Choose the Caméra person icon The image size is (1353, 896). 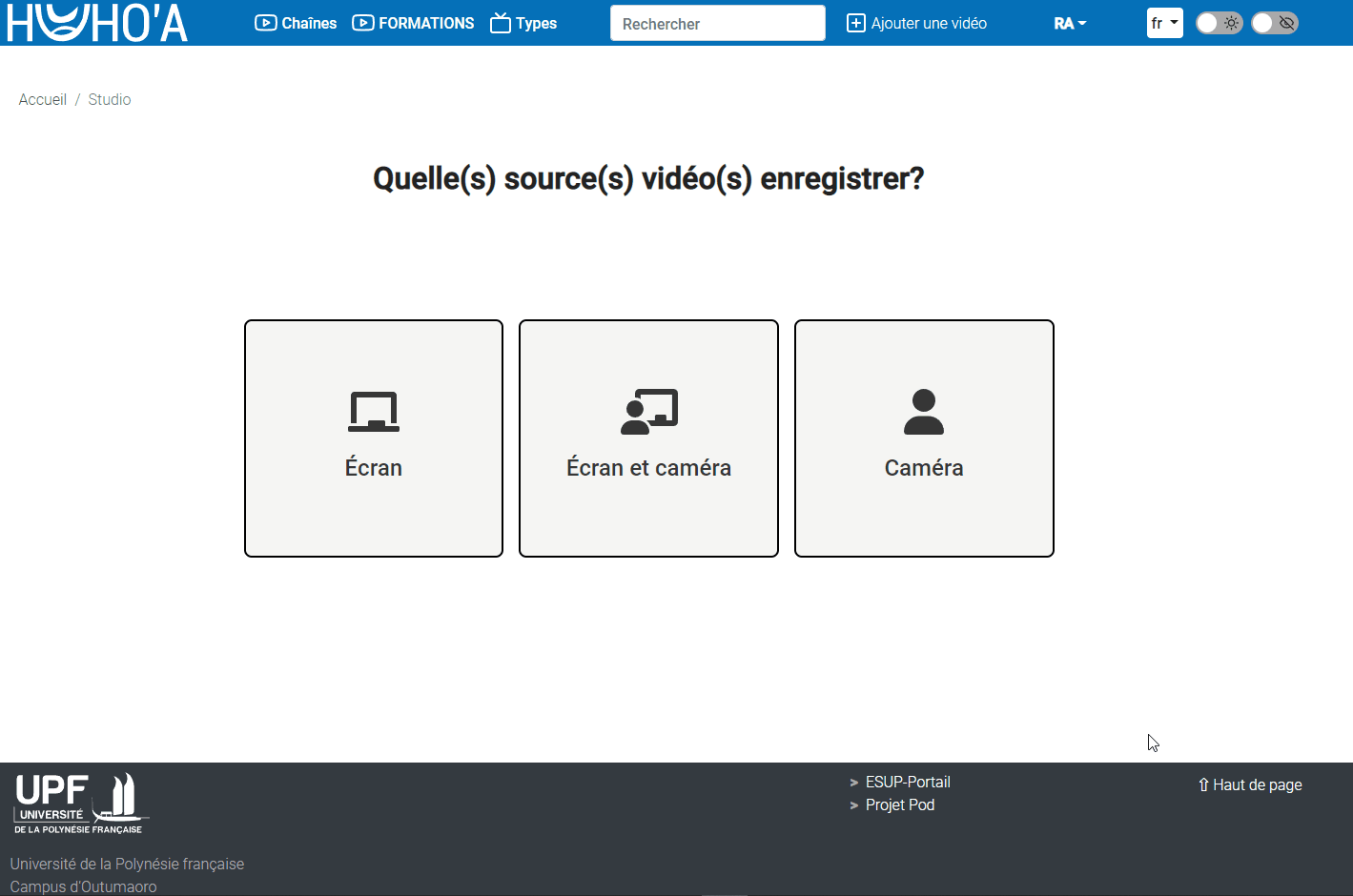pyautogui.click(x=923, y=412)
